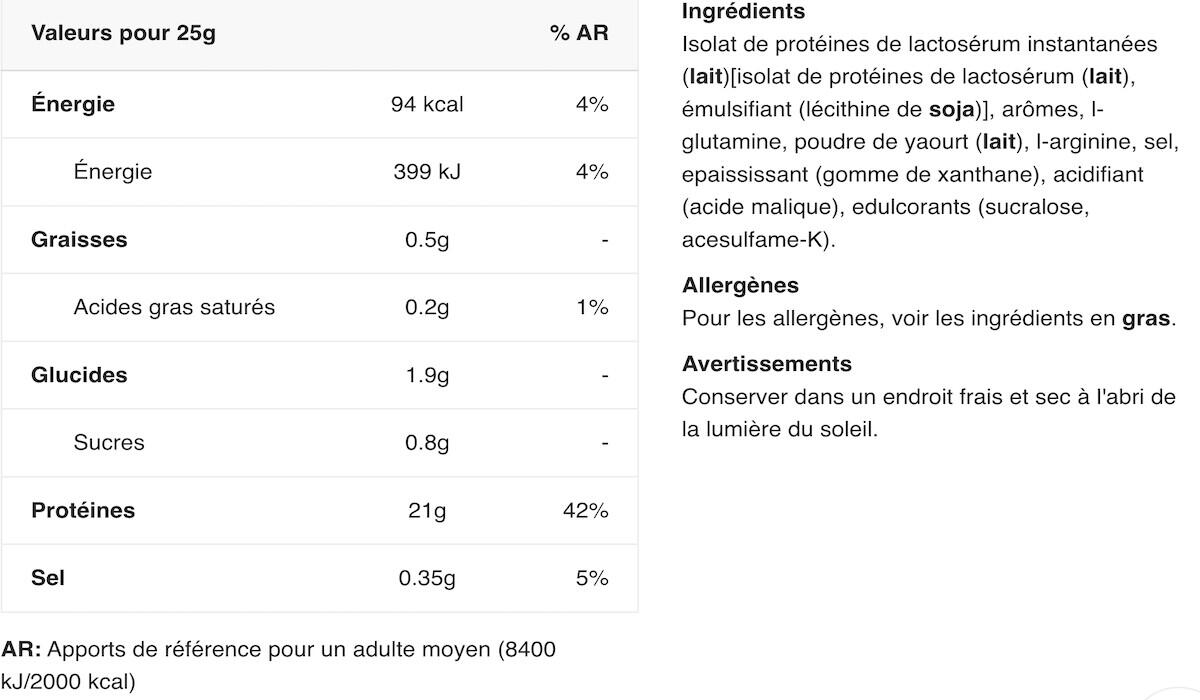
Task: Click the 399 kJ energy value
Action: 427,171
